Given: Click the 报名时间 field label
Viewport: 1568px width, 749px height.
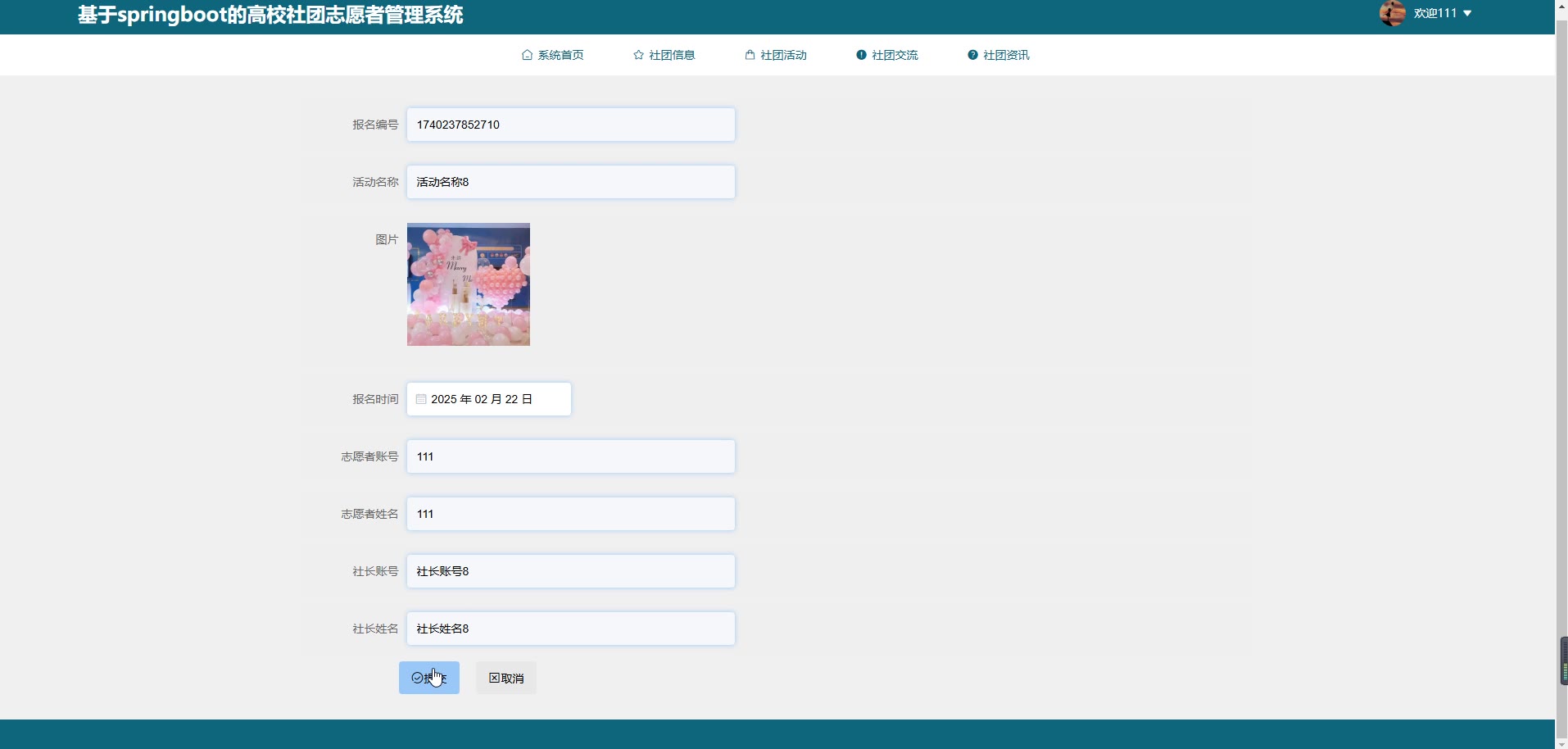Looking at the screenshot, I should (x=375, y=399).
